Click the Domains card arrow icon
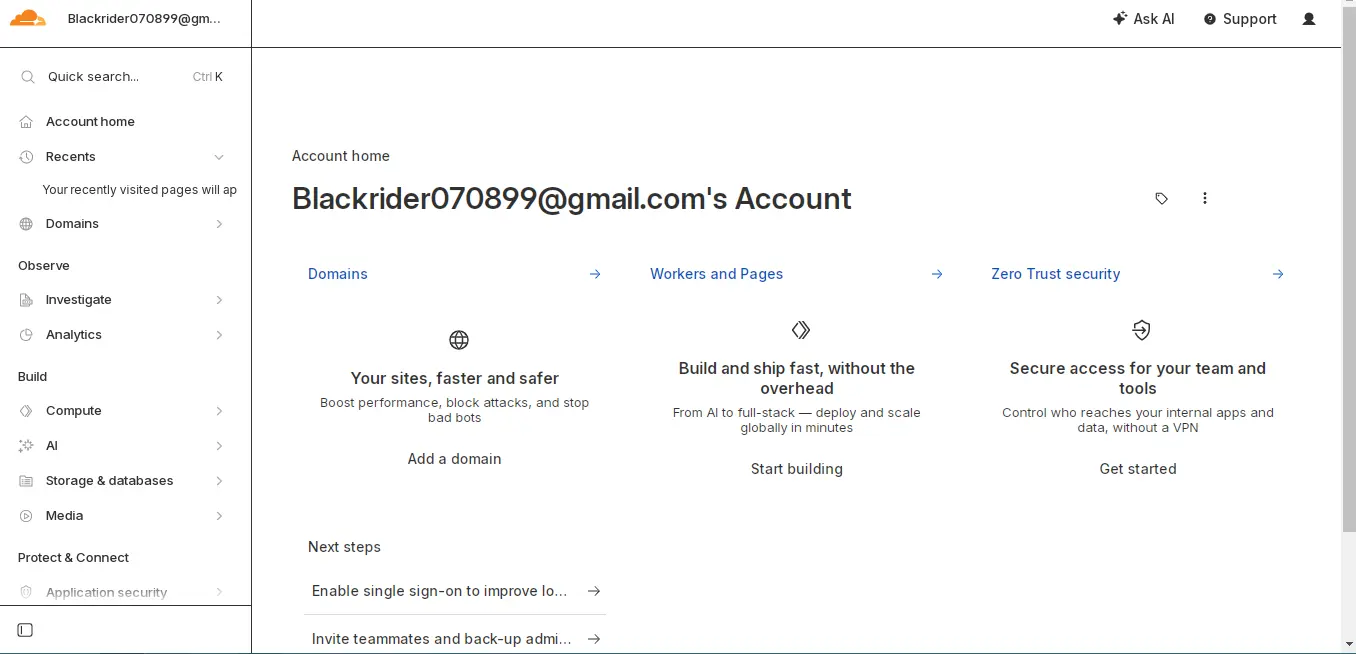Viewport: 1356px width, 654px height. [595, 274]
